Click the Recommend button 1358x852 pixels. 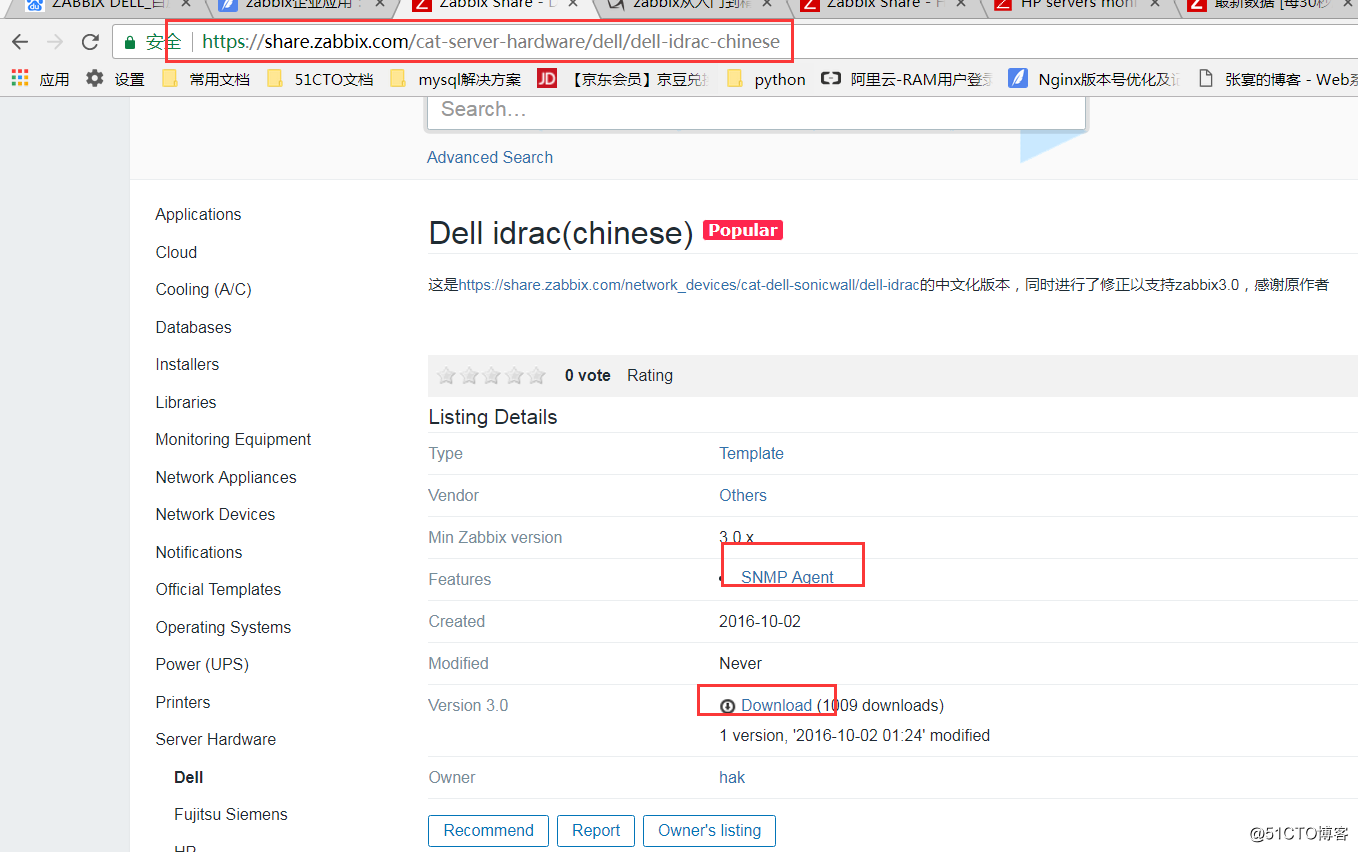point(489,830)
